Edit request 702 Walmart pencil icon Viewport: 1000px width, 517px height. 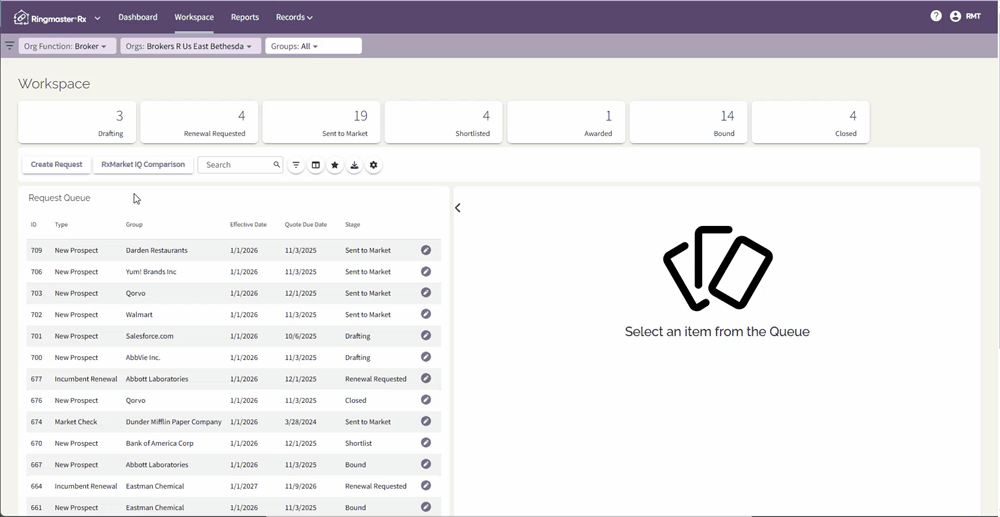coord(426,314)
